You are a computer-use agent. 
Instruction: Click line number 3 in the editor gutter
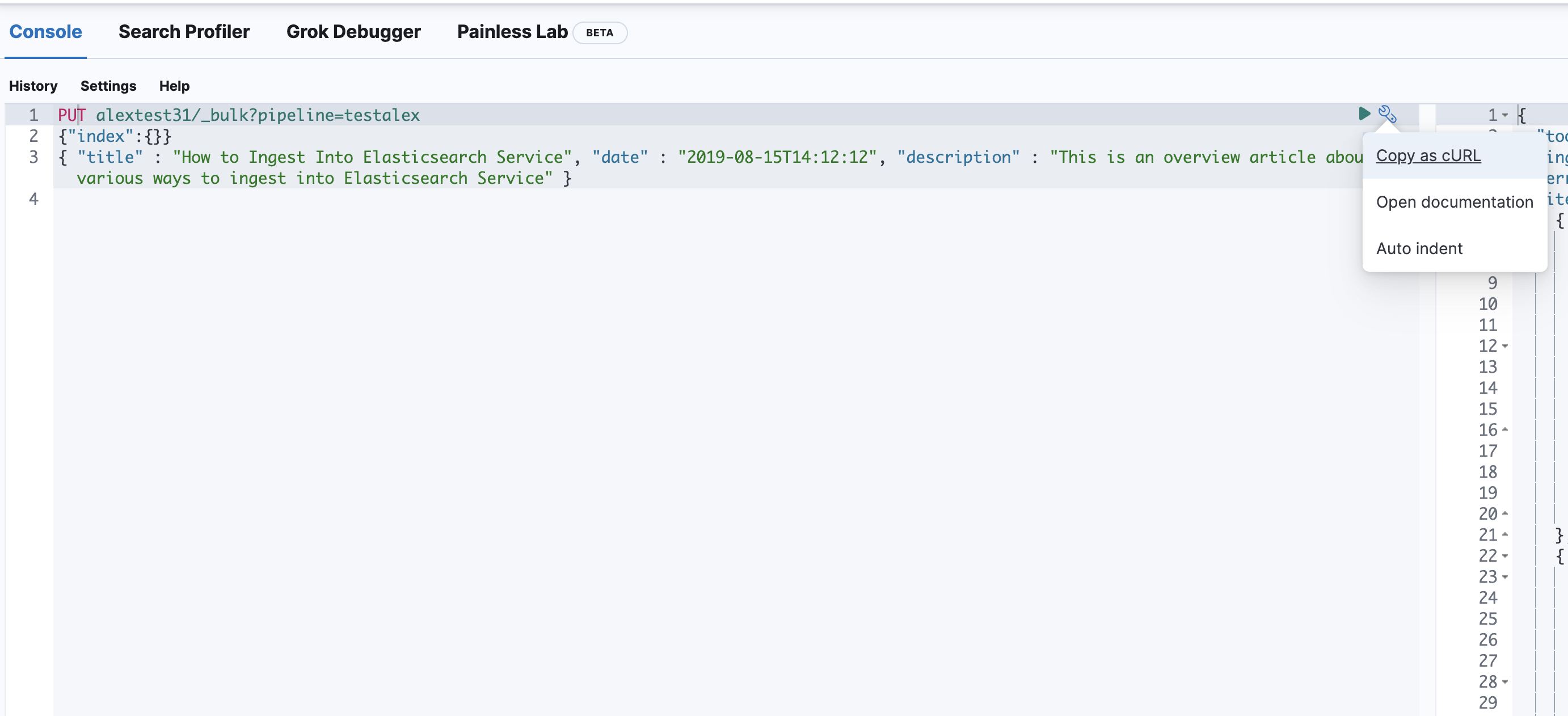[x=33, y=157]
